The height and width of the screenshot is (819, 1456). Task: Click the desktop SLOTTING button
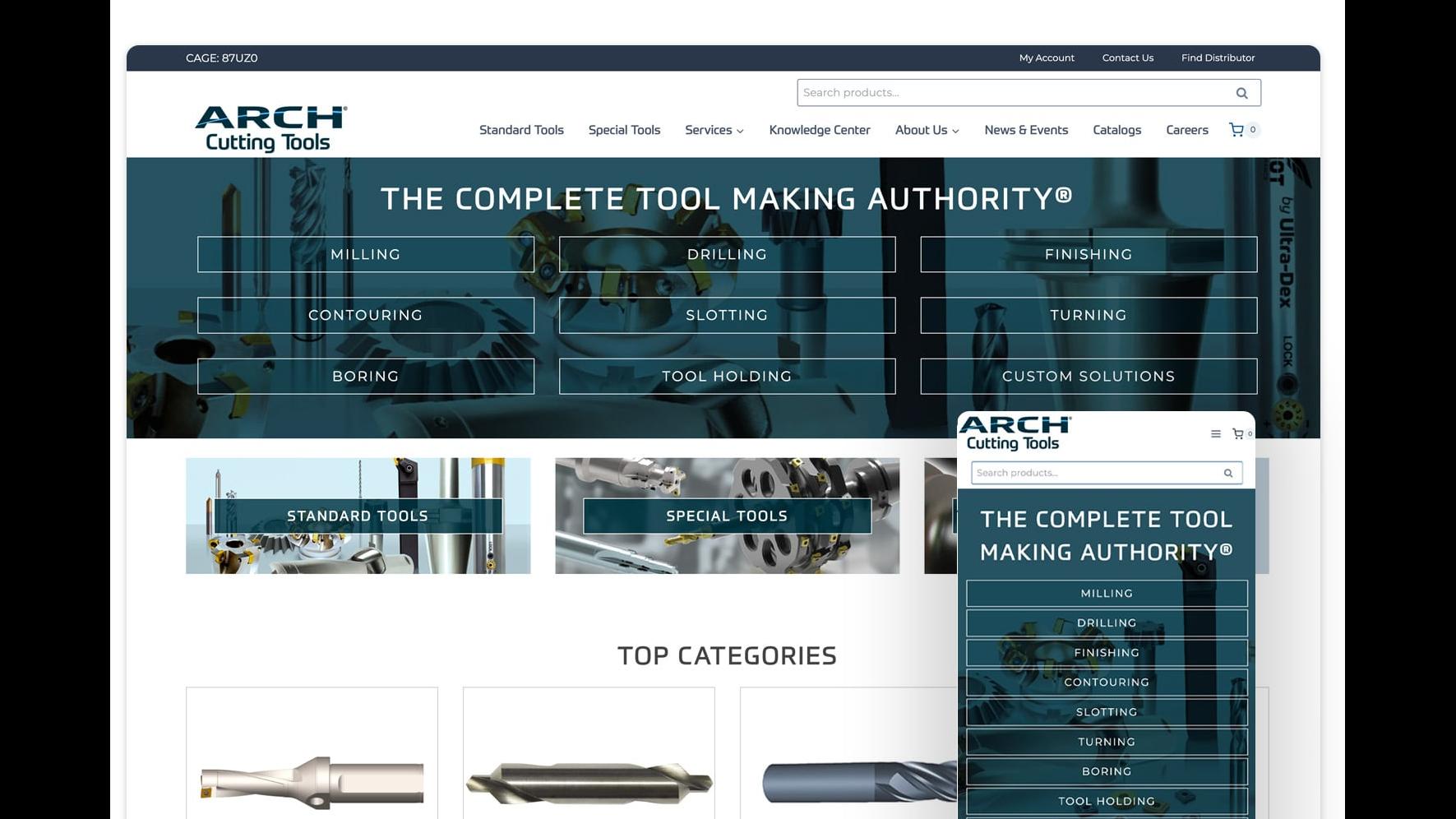click(x=727, y=316)
